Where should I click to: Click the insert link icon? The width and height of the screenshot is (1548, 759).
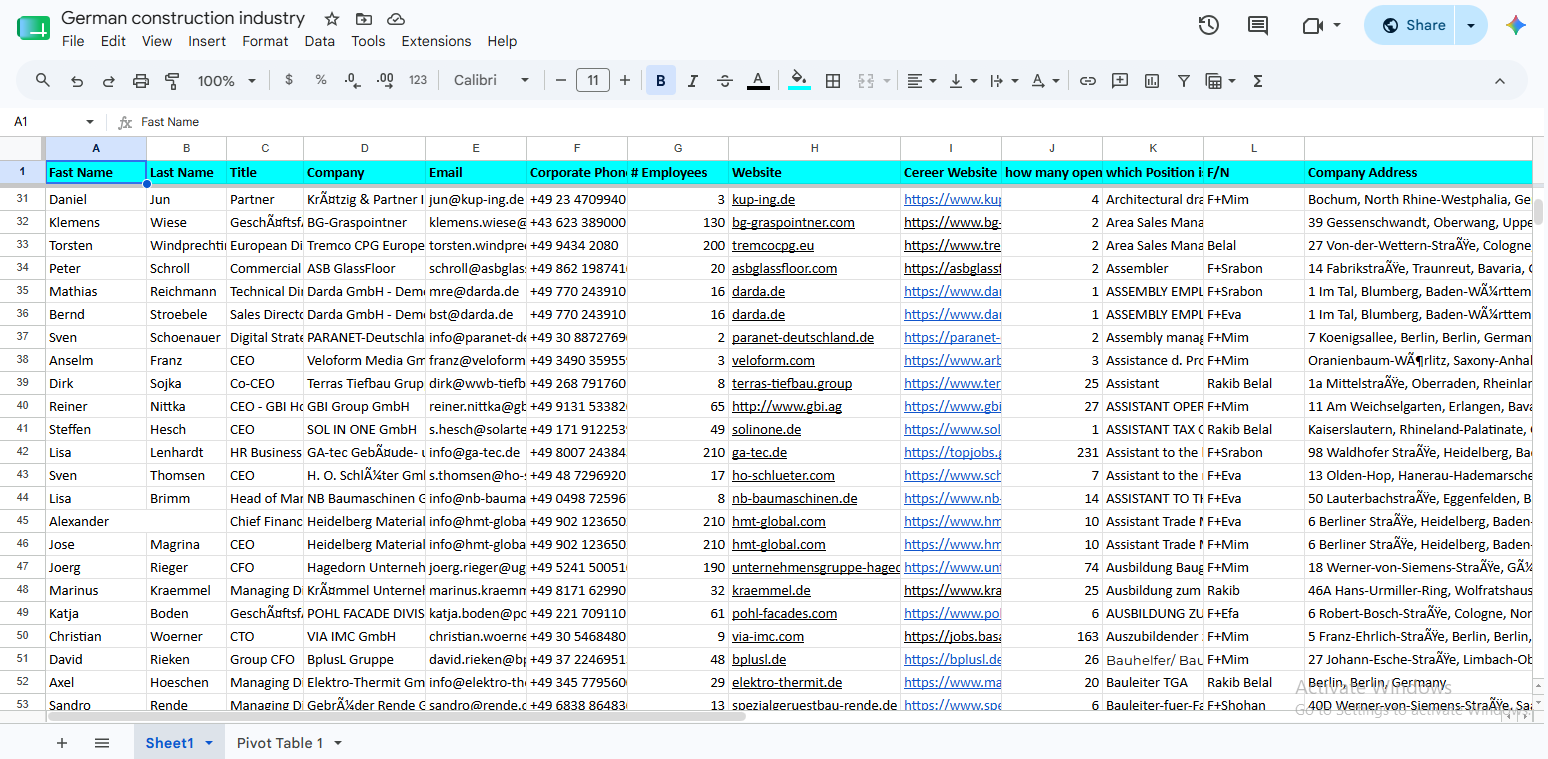coord(1088,81)
